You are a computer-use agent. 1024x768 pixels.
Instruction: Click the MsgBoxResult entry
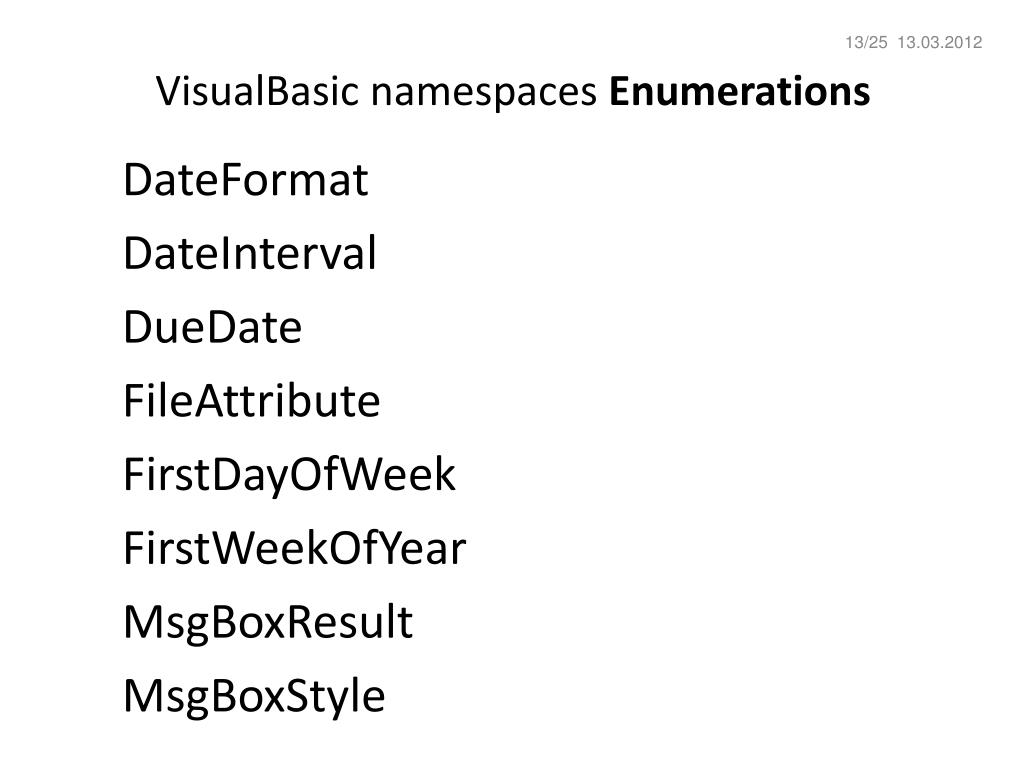268,622
